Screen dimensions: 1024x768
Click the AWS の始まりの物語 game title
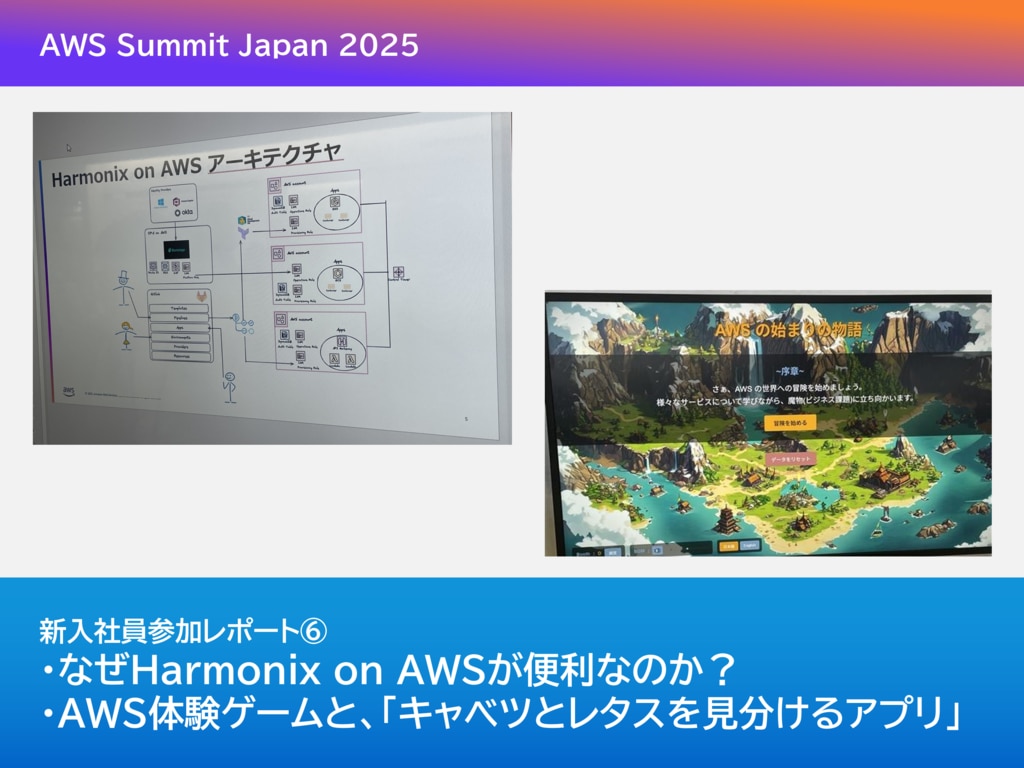[788, 330]
